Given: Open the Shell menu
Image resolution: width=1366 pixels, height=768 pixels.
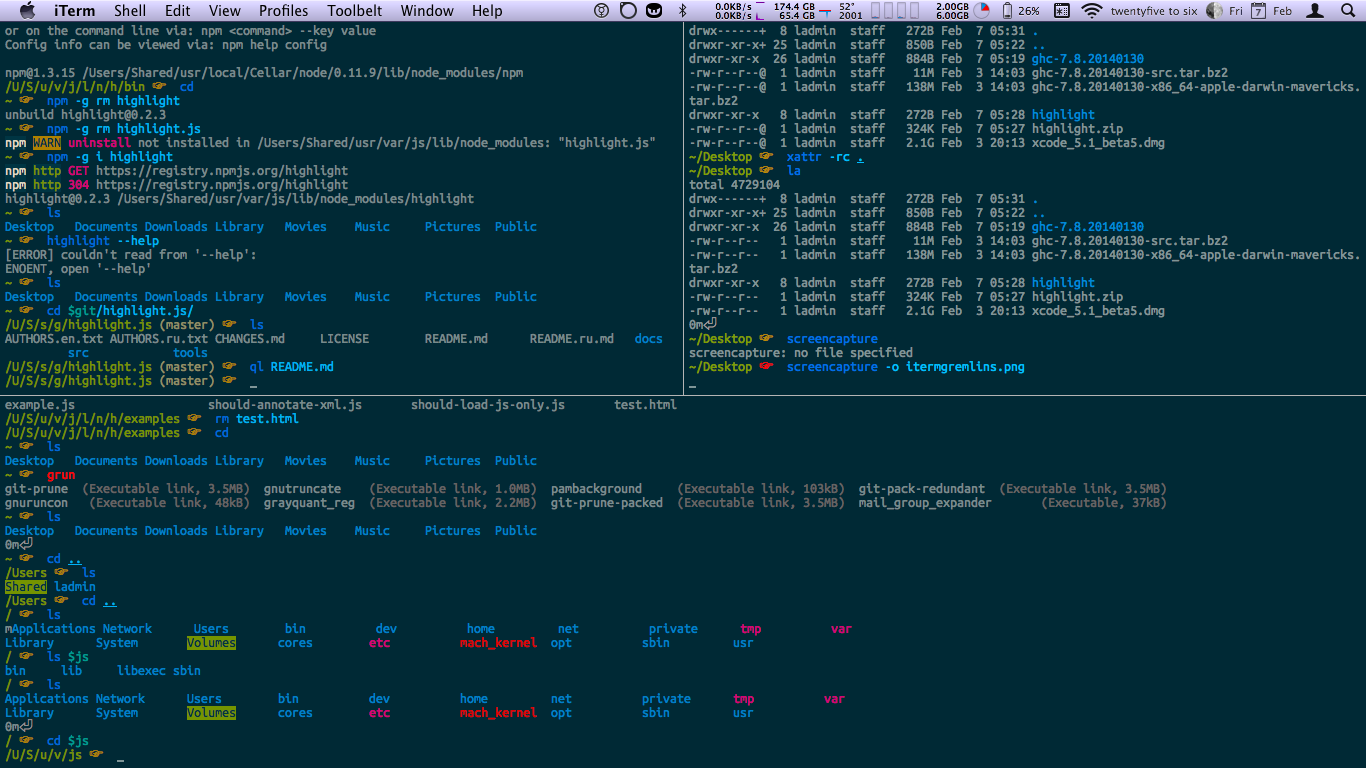Looking at the screenshot, I should (130, 11).
